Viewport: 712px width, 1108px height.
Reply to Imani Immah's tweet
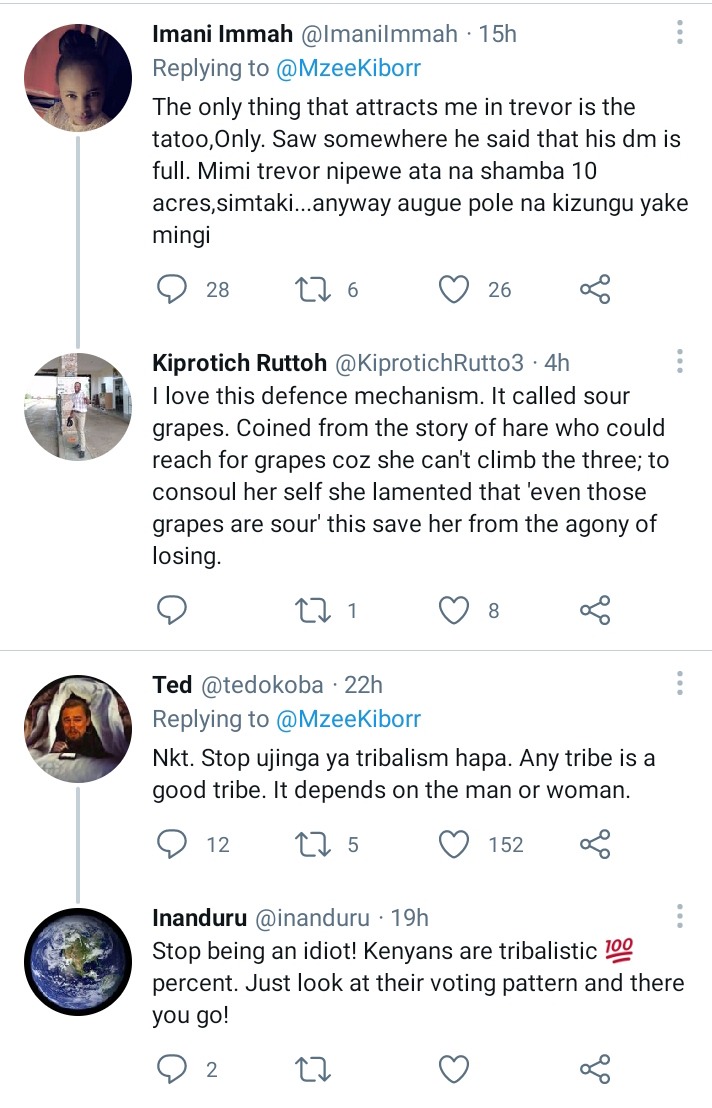tap(172, 289)
